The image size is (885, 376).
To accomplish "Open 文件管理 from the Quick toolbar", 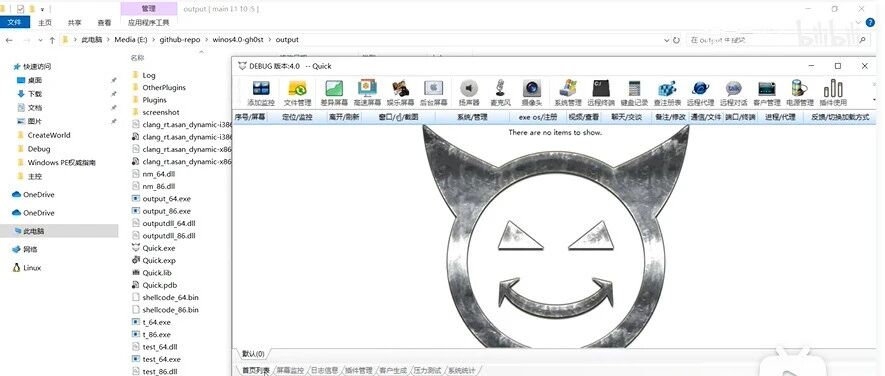I will (x=297, y=93).
